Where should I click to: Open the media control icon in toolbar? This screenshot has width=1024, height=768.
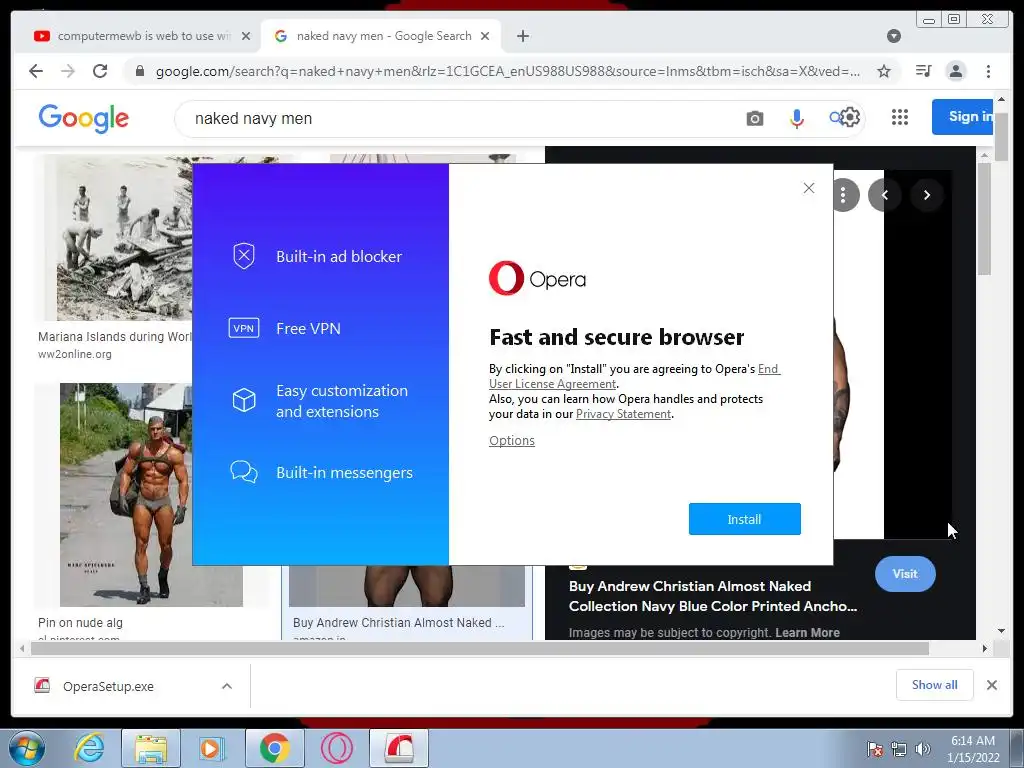923,71
